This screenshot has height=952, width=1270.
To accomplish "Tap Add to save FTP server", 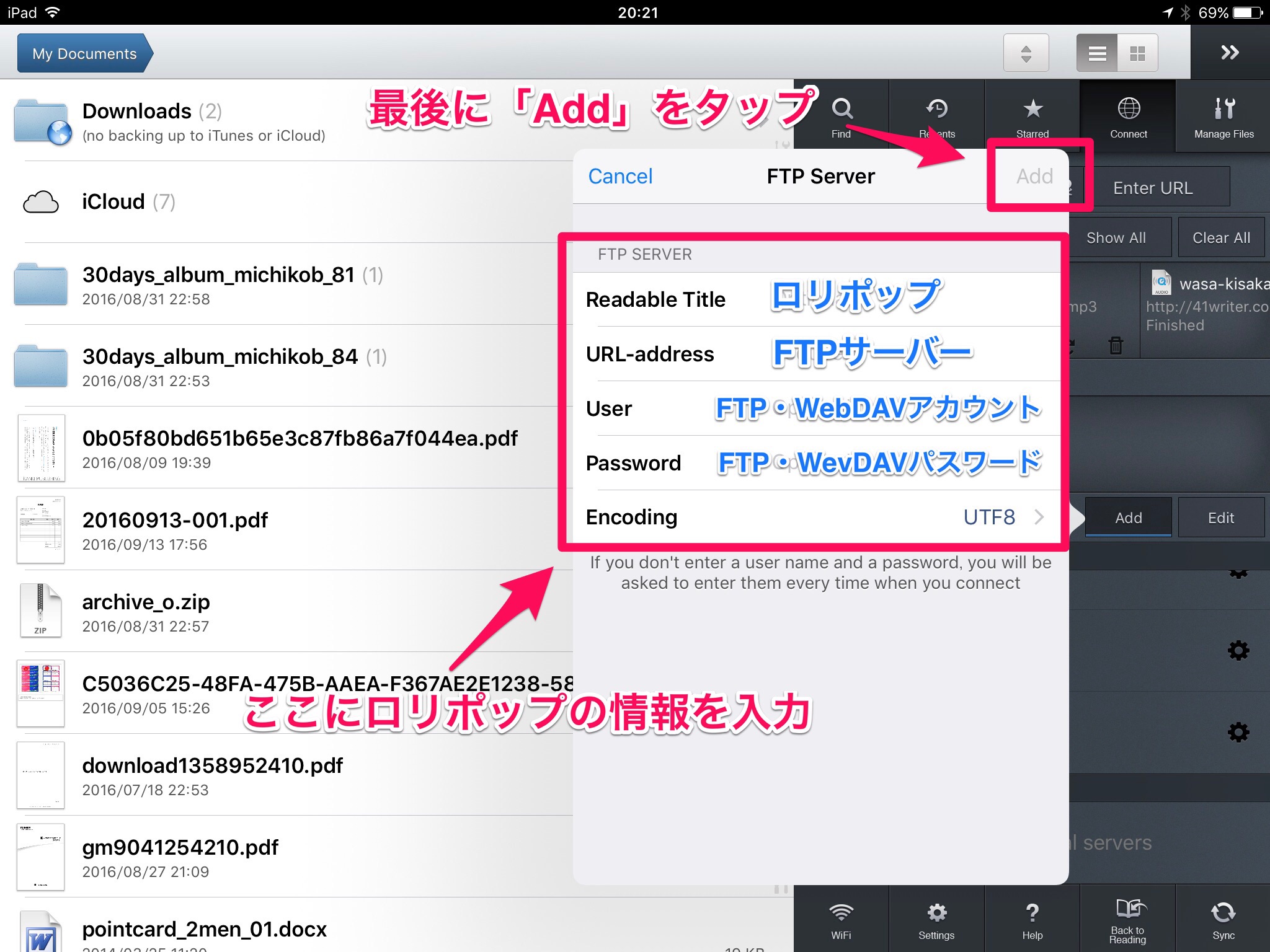I will [x=1034, y=176].
